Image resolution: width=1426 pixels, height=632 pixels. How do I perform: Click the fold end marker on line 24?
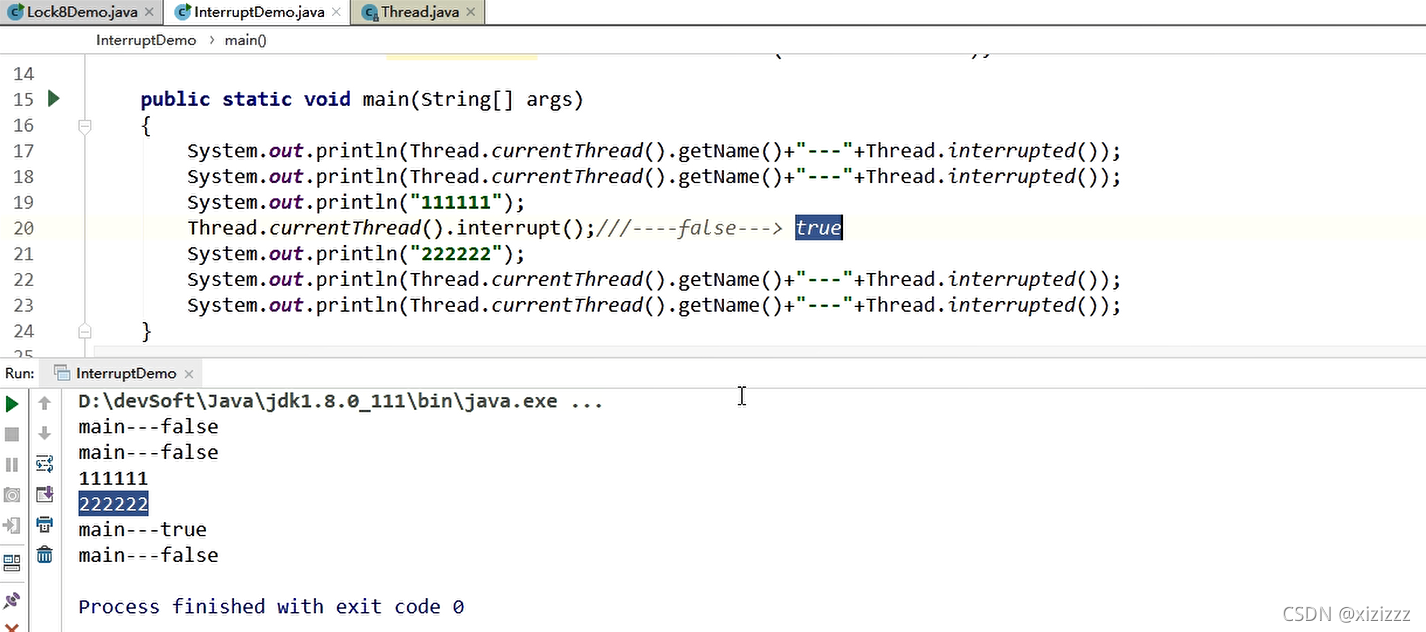(x=85, y=331)
